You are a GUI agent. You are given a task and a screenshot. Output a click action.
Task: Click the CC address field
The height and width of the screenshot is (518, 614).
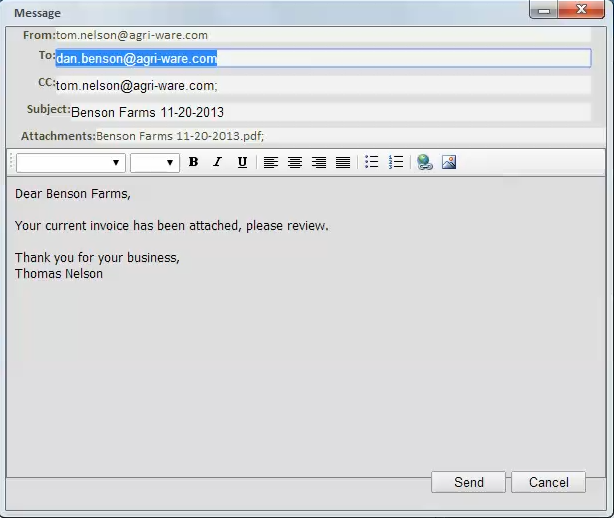[x=323, y=85]
